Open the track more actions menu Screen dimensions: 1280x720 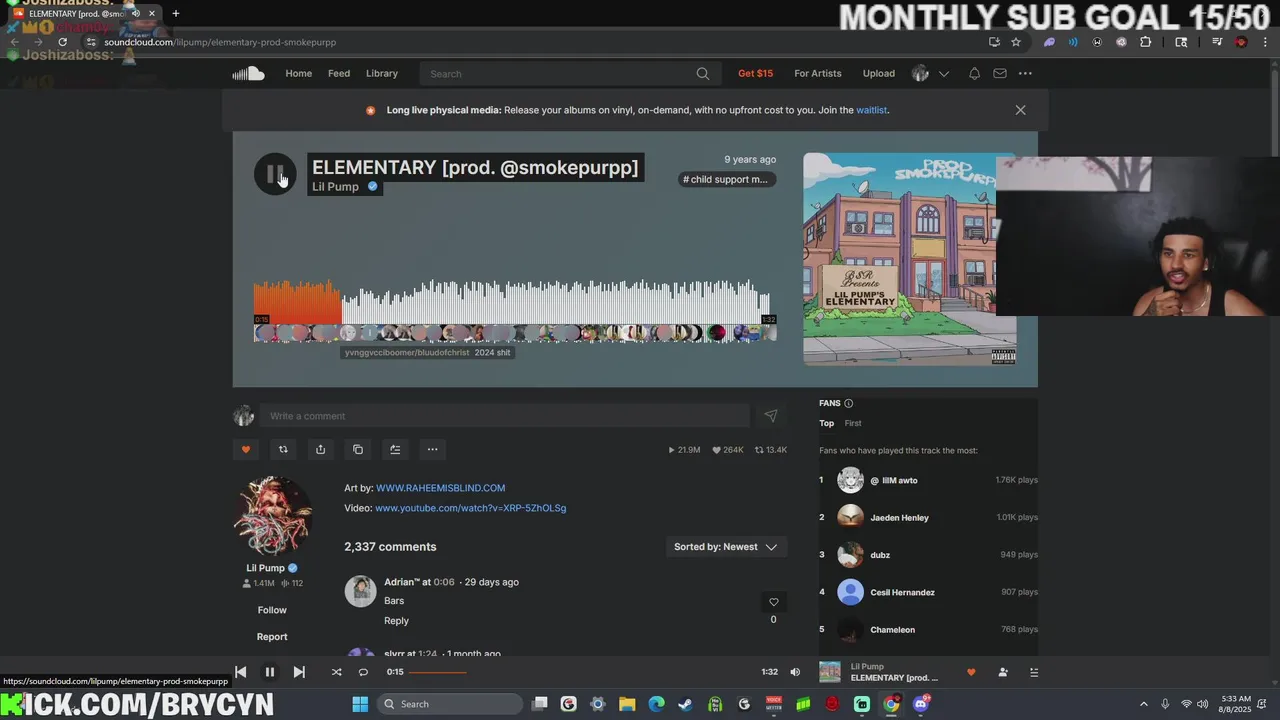pos(432,450)
